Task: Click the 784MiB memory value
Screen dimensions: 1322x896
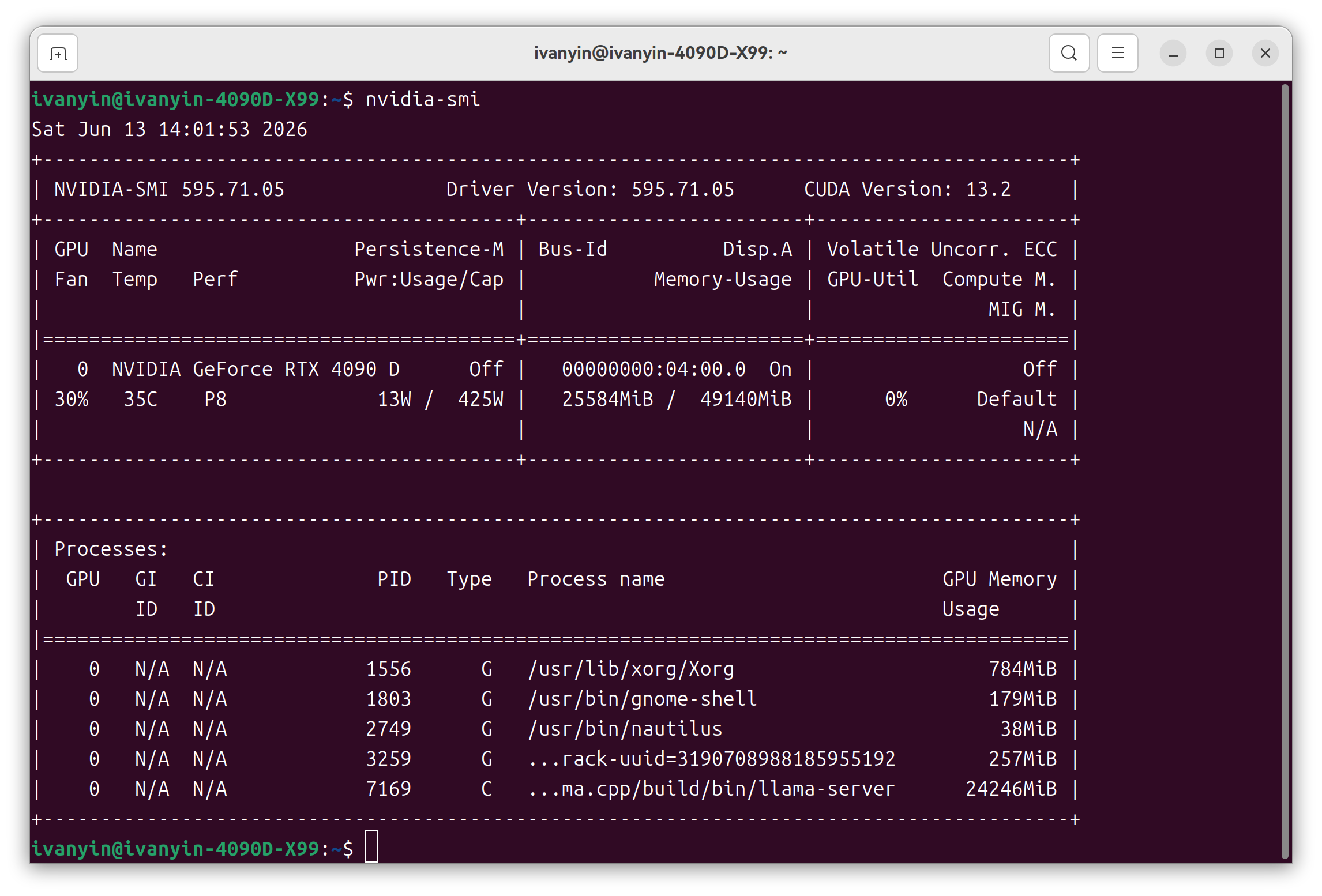Action: pos(1023,669)
